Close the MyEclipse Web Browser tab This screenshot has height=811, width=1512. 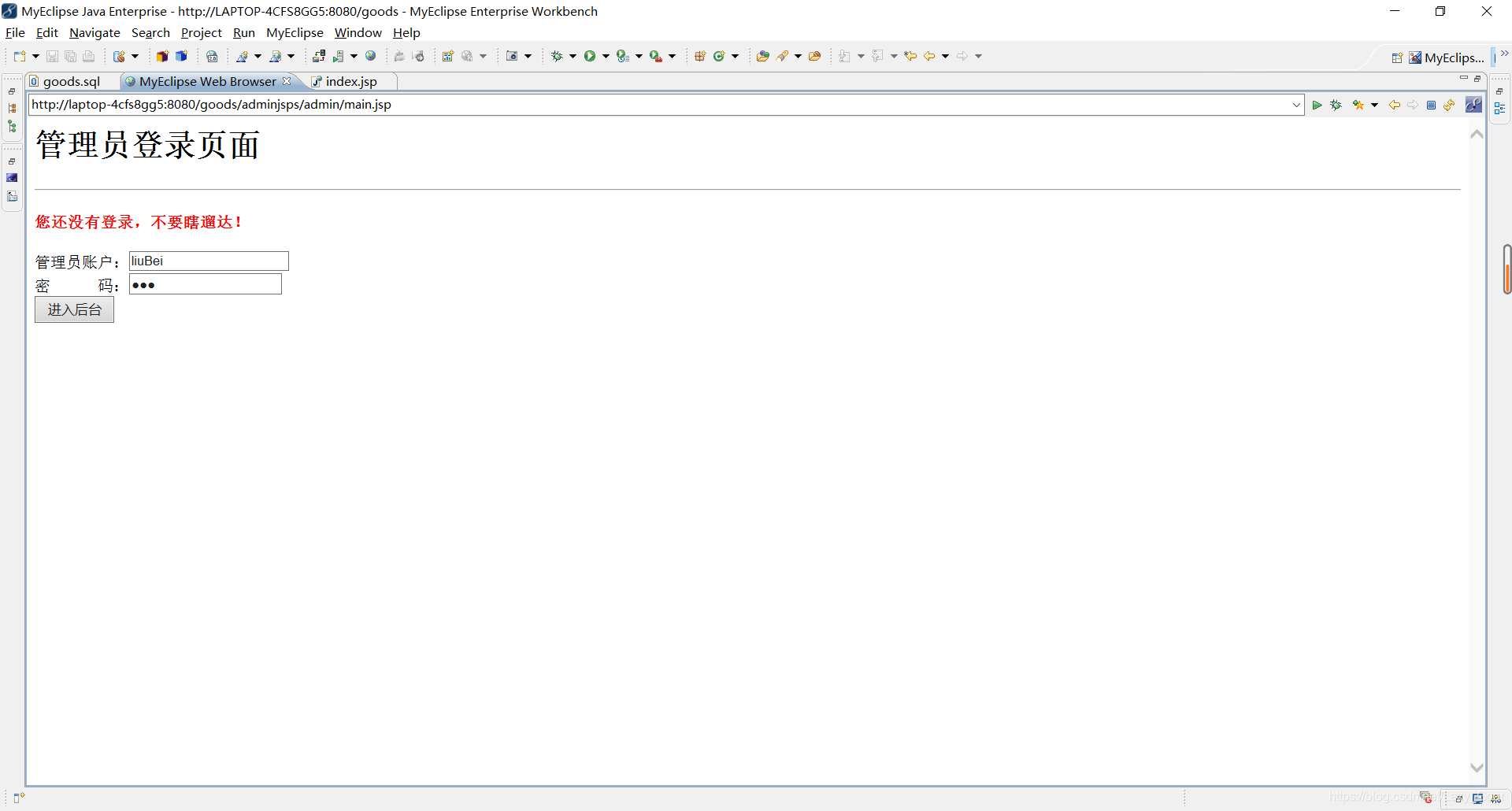[287, 81]
